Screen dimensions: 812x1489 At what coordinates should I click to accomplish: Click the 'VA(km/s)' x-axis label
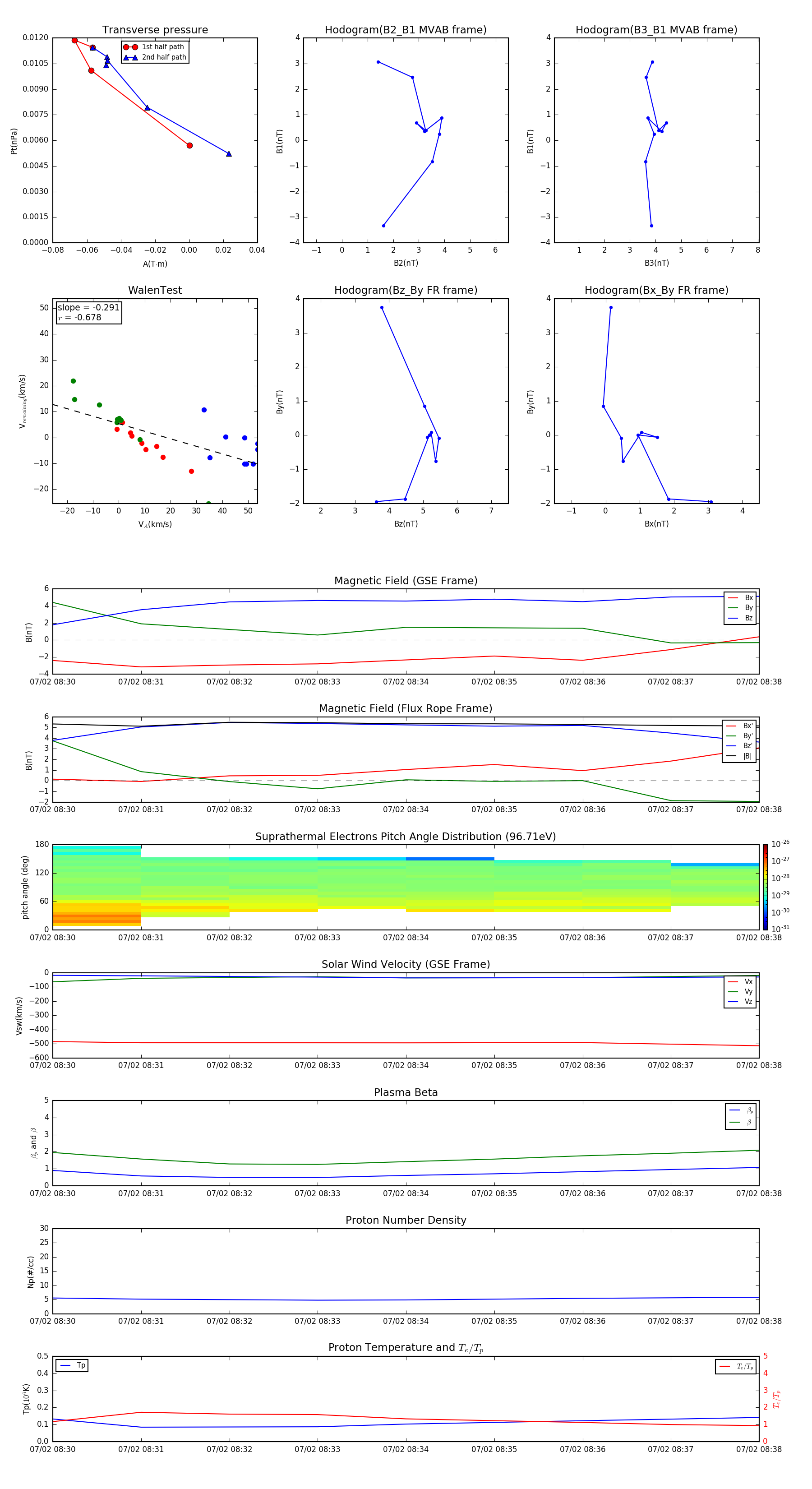pyautogui.click(x=155, y=524)
